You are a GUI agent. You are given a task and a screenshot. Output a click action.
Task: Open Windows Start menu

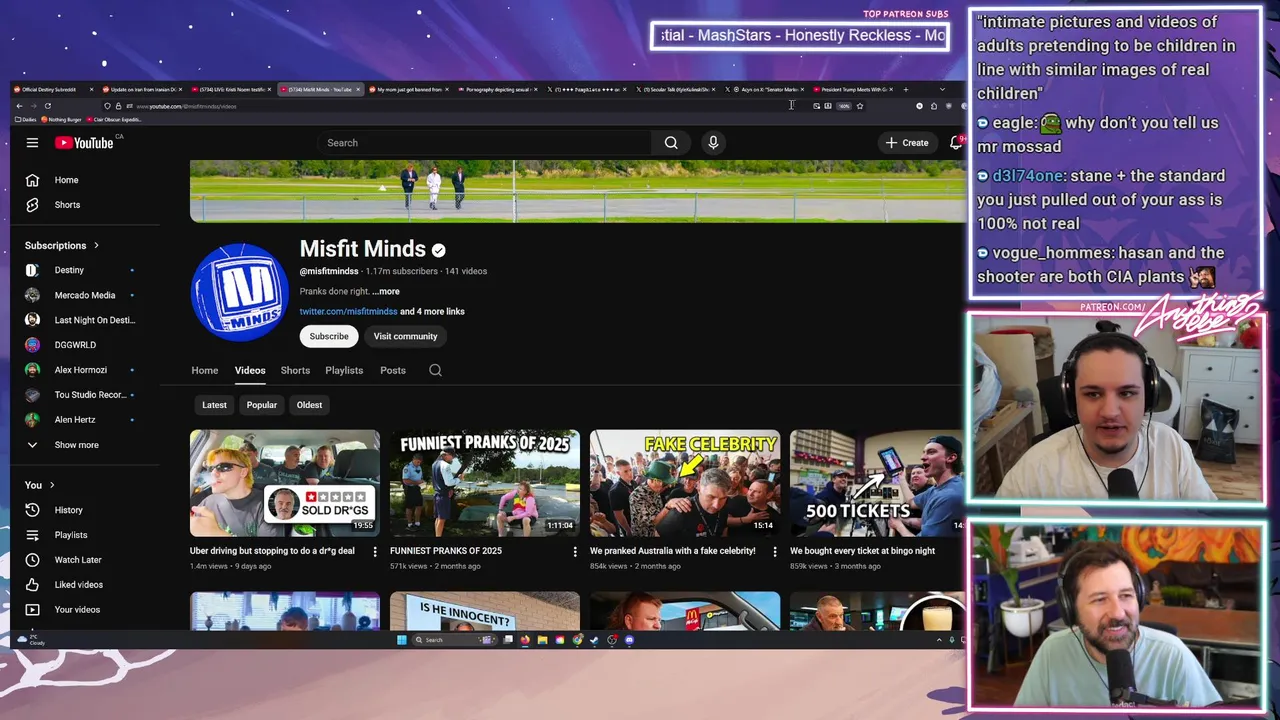click(x=402, y=640)
